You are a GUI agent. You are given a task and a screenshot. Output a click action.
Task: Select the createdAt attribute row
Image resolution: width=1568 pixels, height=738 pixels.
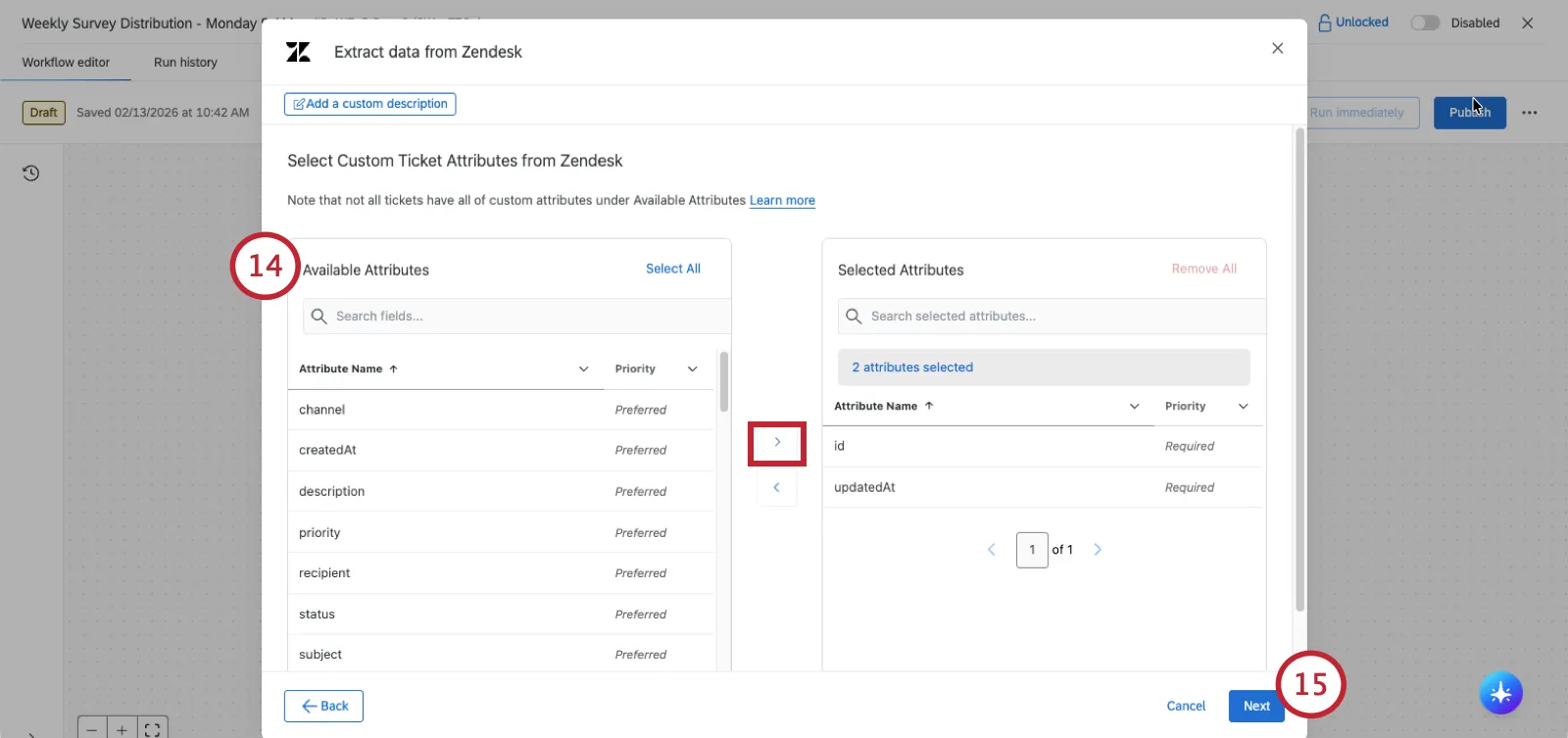click(501, 451)
